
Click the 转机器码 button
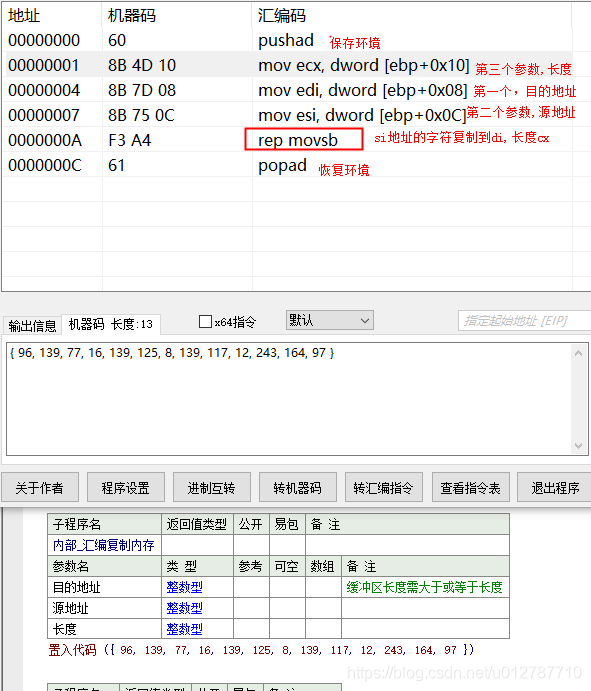297,487
